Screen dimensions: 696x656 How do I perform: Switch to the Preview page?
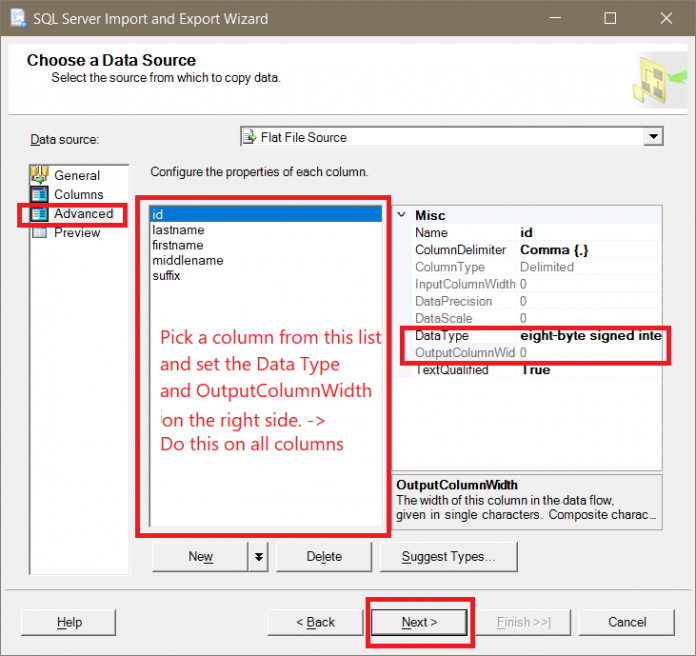click(77, 232)
